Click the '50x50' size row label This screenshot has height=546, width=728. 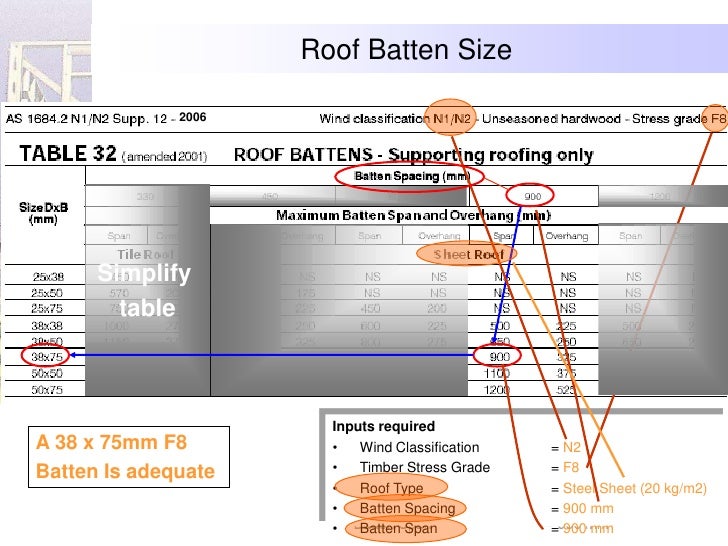pyautogui.click(x=47, y=373)
